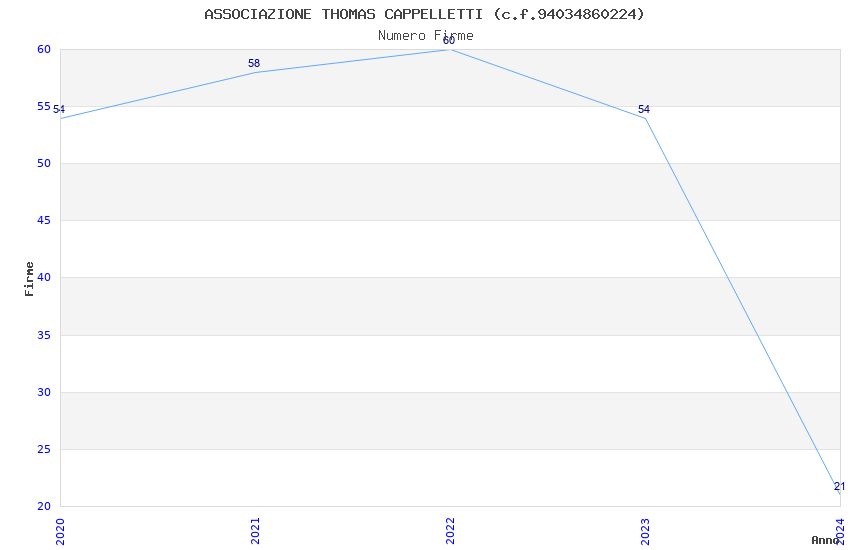Click the y-axis tick value 35
Image resolution: width=850 pixels, height=550 pixels.
tap(44, 335)
